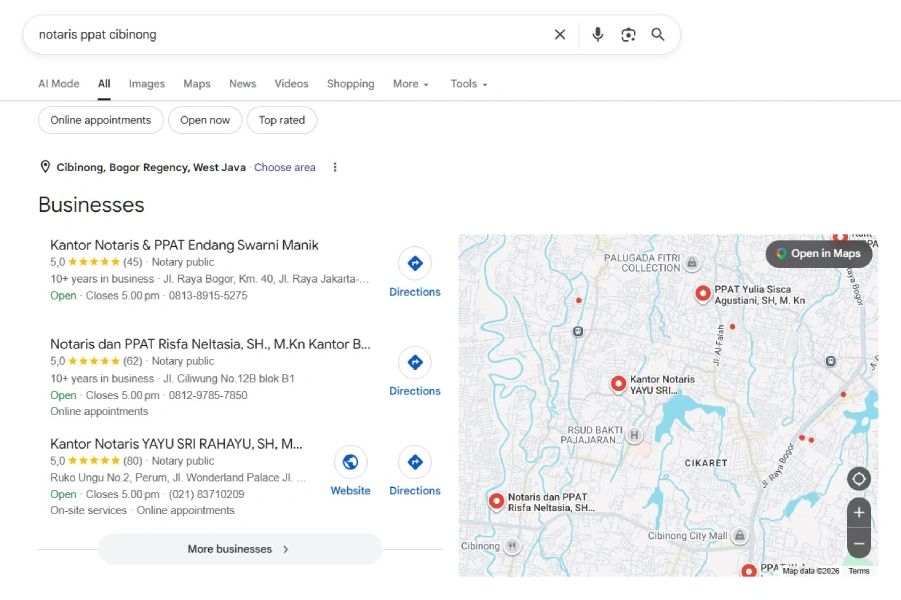Click Cibinong City Mall shopping marker

coord(740,536)
